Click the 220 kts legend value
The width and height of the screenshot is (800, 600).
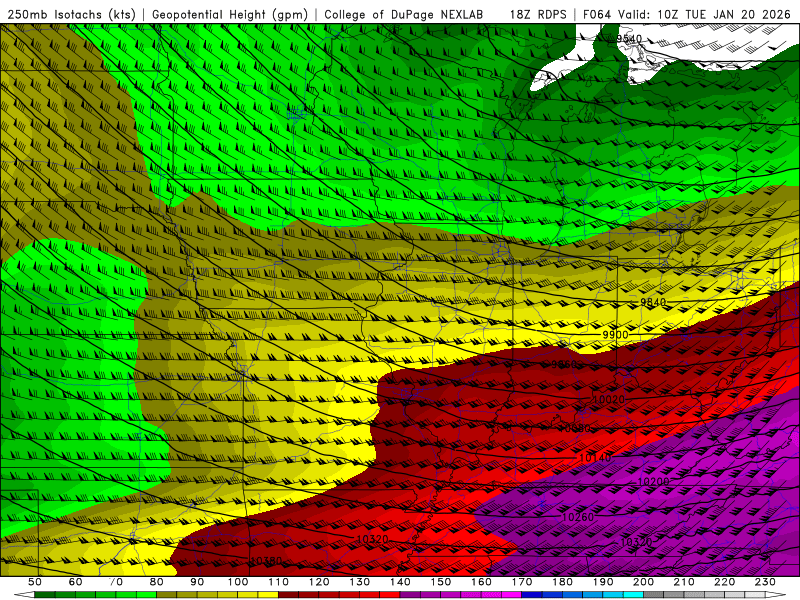pyautogui.click(x=724, y=582)
